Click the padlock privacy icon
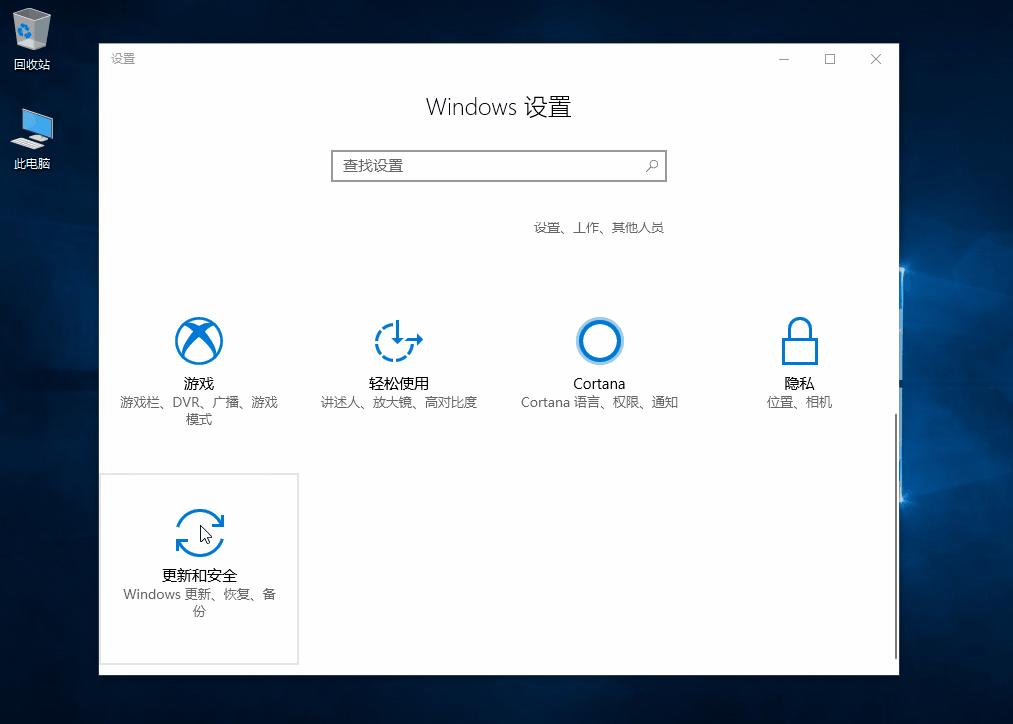 798,340
